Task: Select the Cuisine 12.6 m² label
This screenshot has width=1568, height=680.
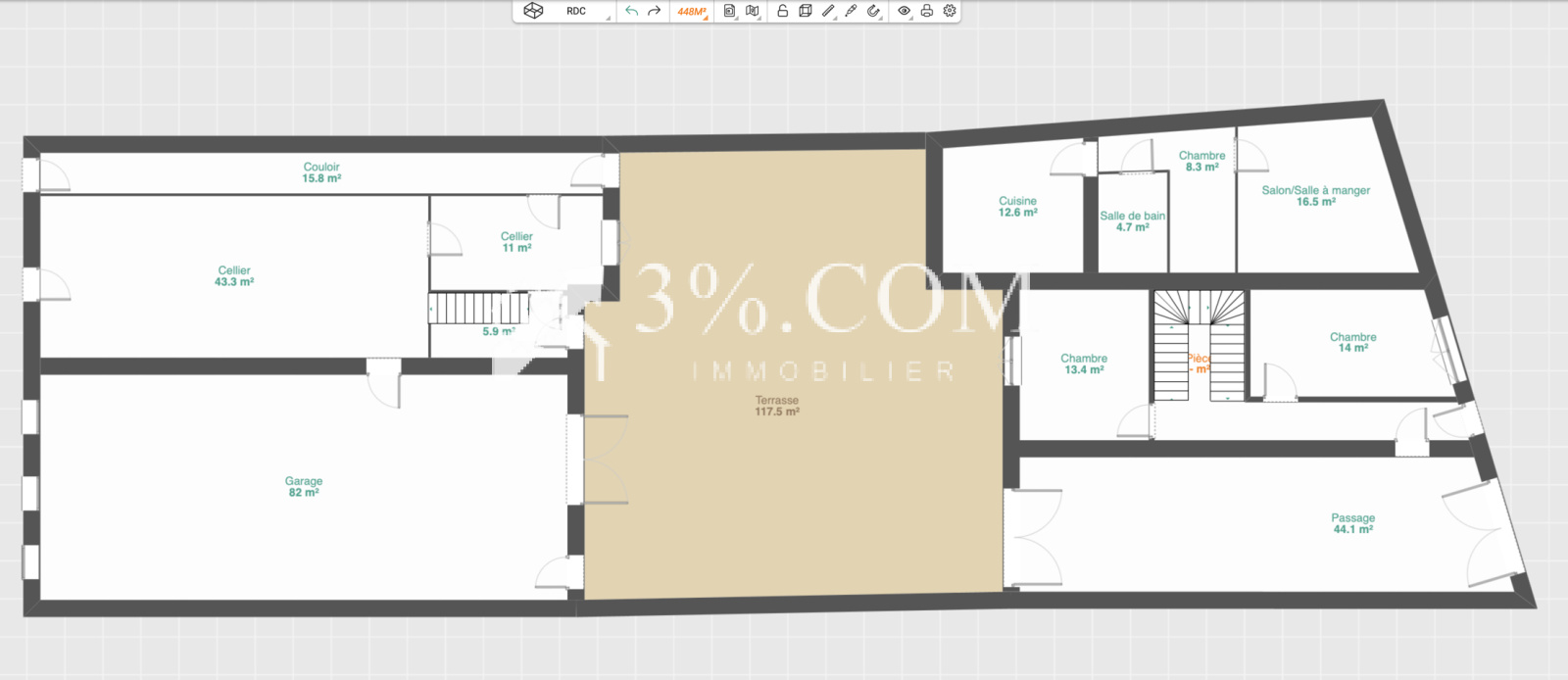Action: (x=1017, y=207)
